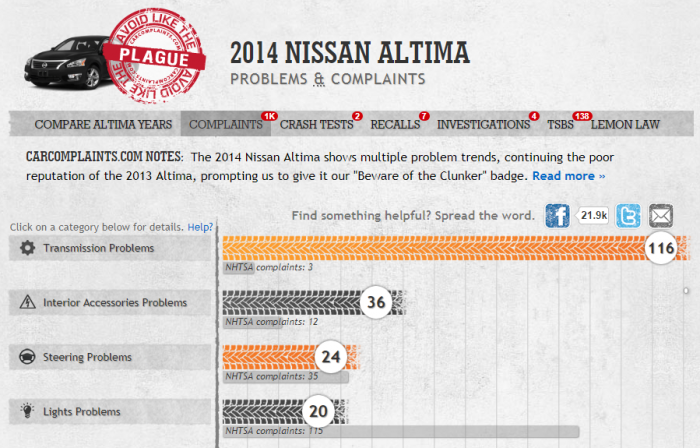Viewport: 700px width, 448px height.
Task: Click the light bulb icon for Lights Problems
Action: pos(28,411)
